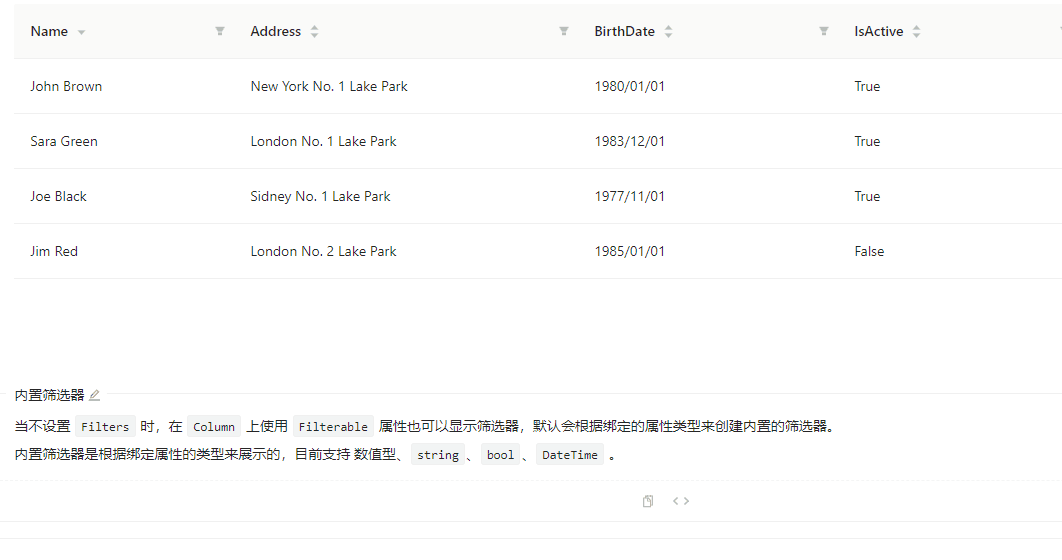This screenshot has width=1062, height=560.
Task: Sort by the Address column sorter arrows
Action: (314, 31)
